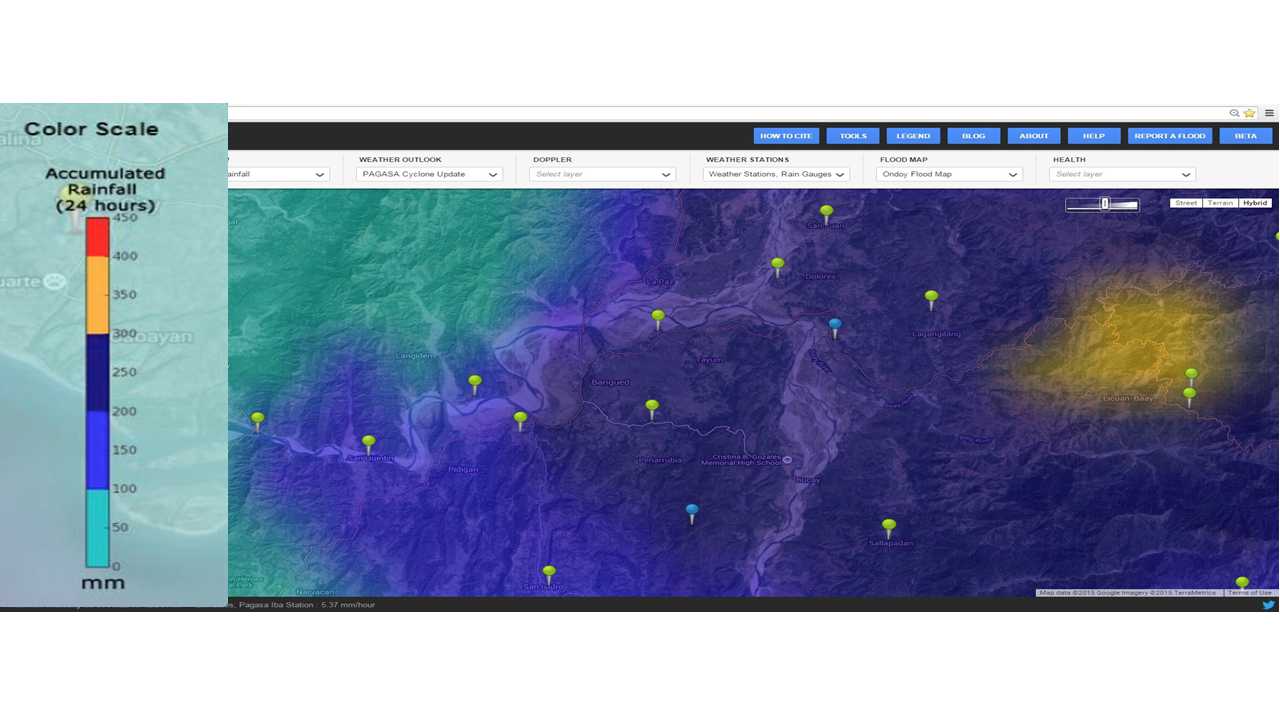Open the Health Select layer dropdown

(x=1122, y=174)
